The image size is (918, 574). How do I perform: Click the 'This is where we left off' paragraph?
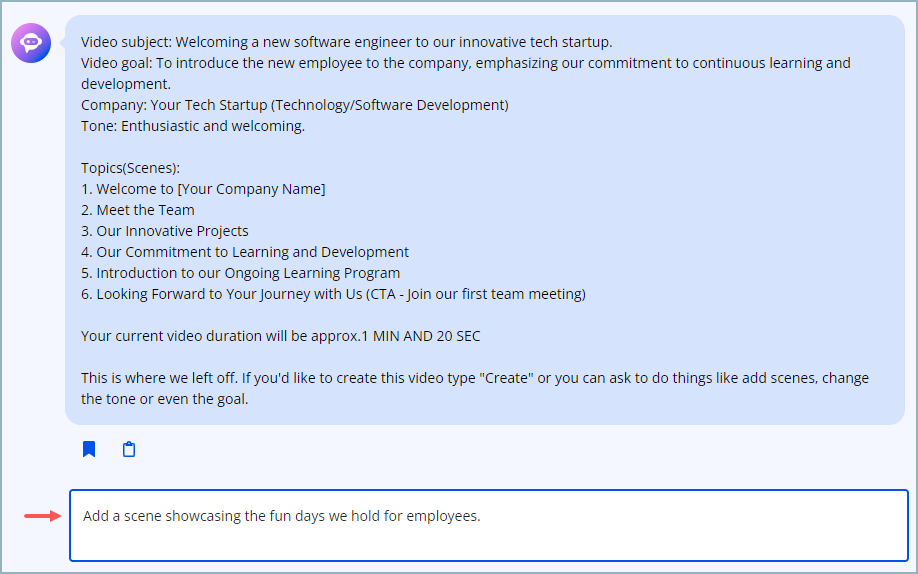475,388
